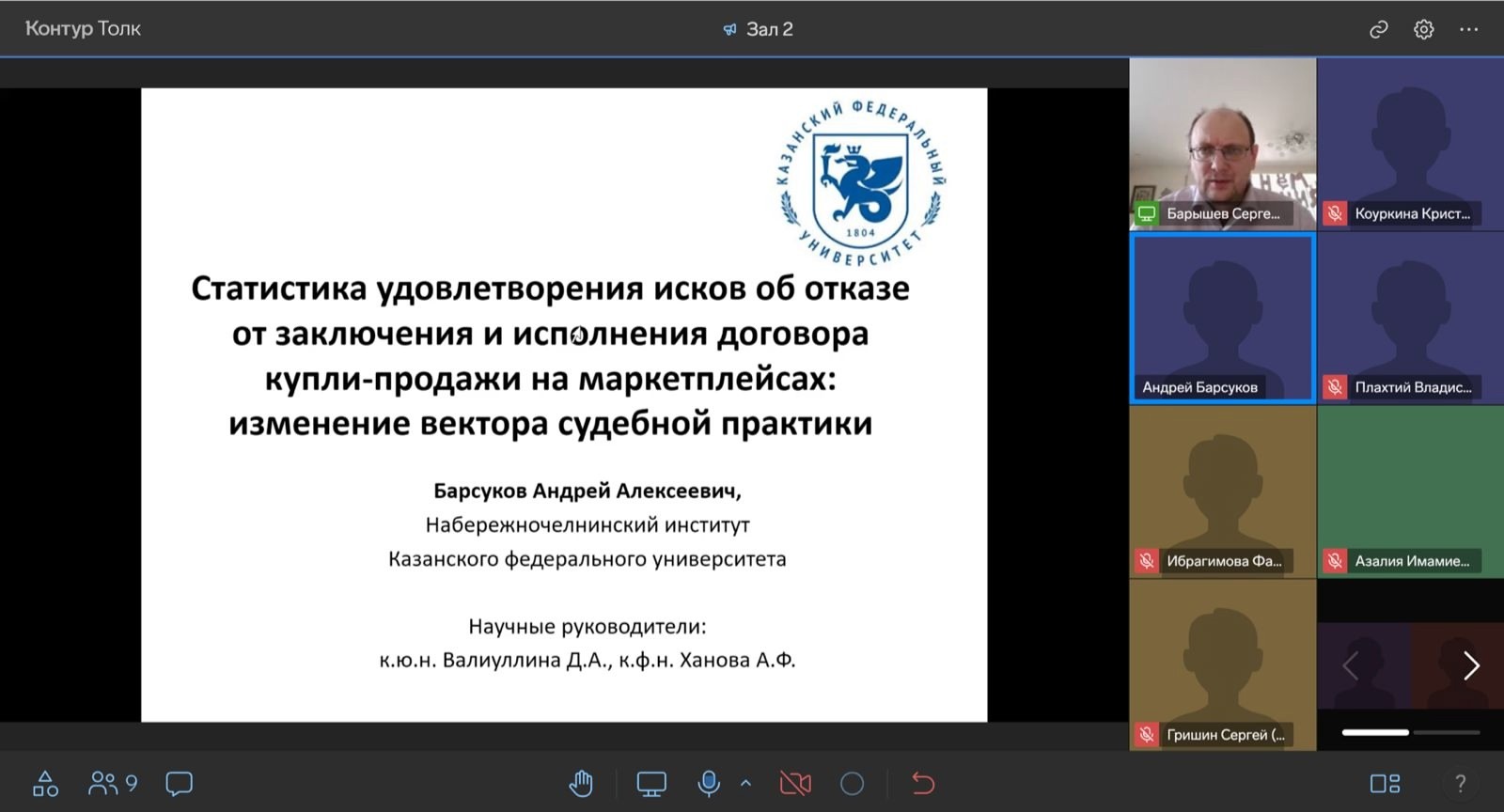Open settings gear in top bar
The height and width of the screenshot is (812, 1504).
pos(1423,29)
